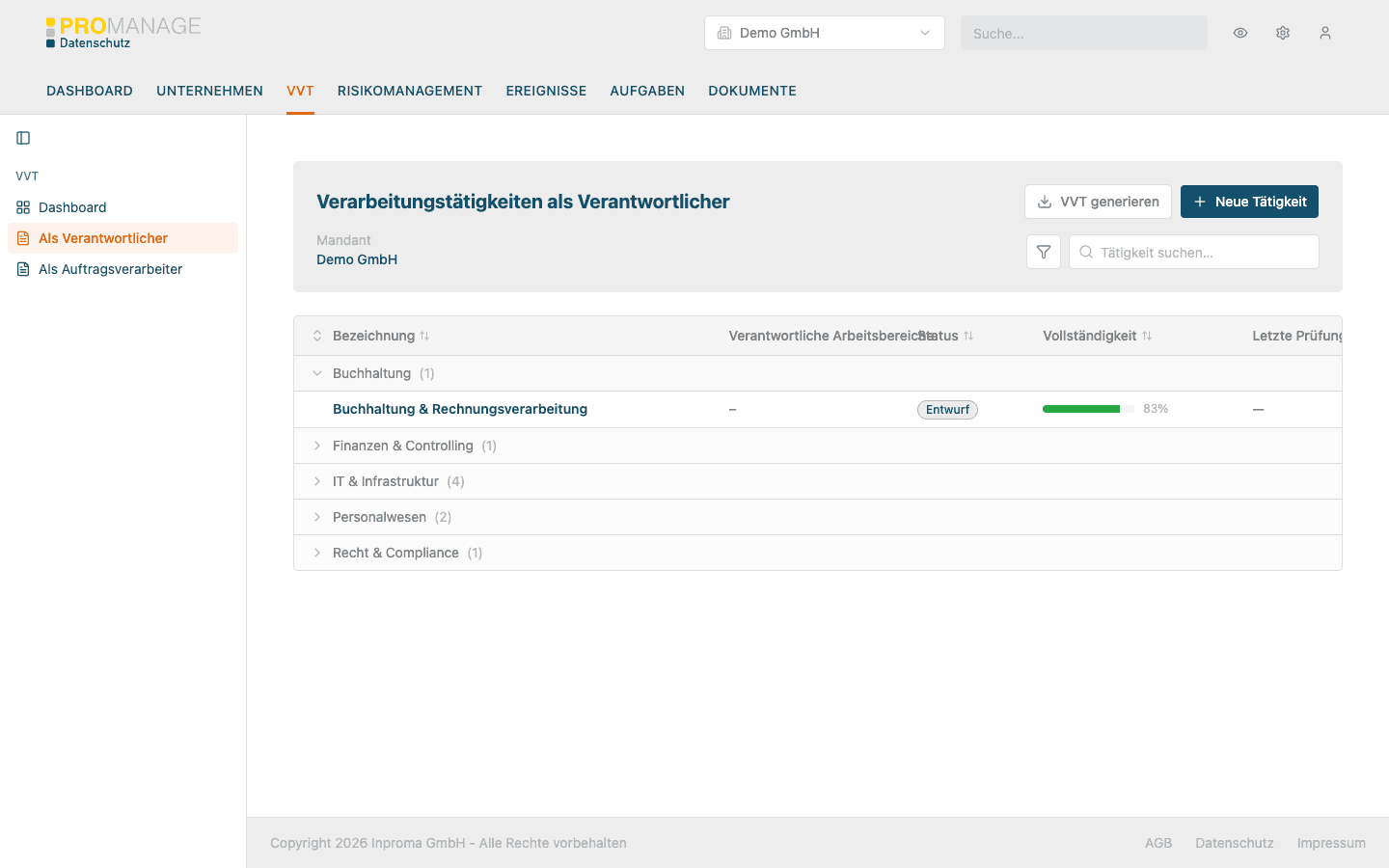Sort by Bezeichnung column arrows
Image resolution: width=1389 pixels, height=868 pixels.
424,336
